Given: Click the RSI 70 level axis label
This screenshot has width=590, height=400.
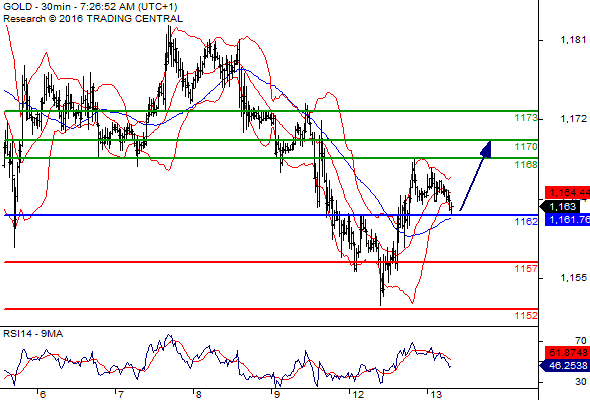Looking at the screenshot, I should [x=581, y=341].
